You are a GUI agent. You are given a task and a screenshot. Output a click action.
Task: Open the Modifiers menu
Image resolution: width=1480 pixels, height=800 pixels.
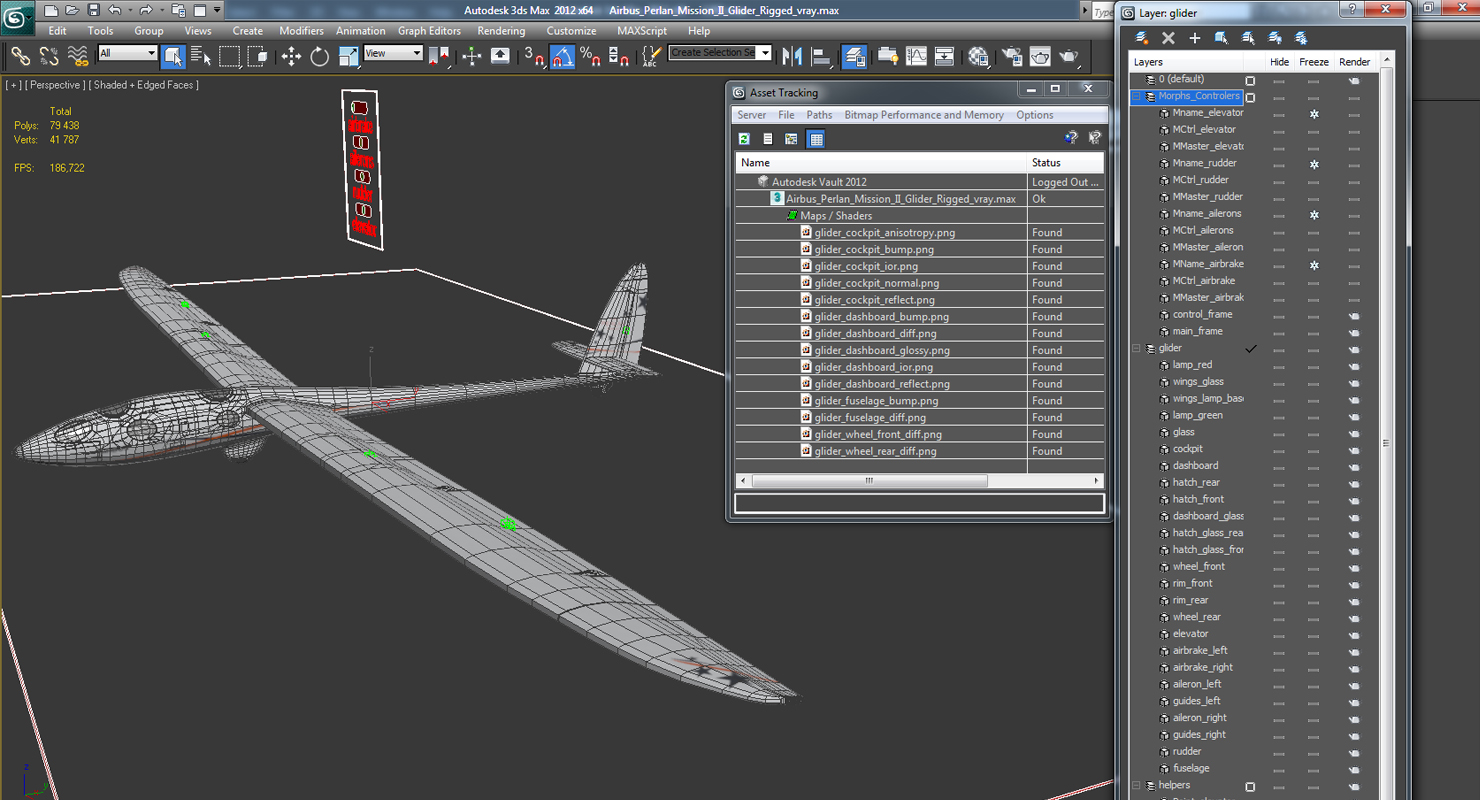click(301, 31)
